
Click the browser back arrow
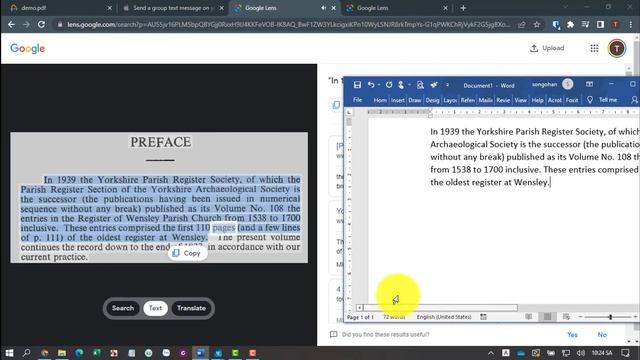pyautogui.click(x=11, y=24)
